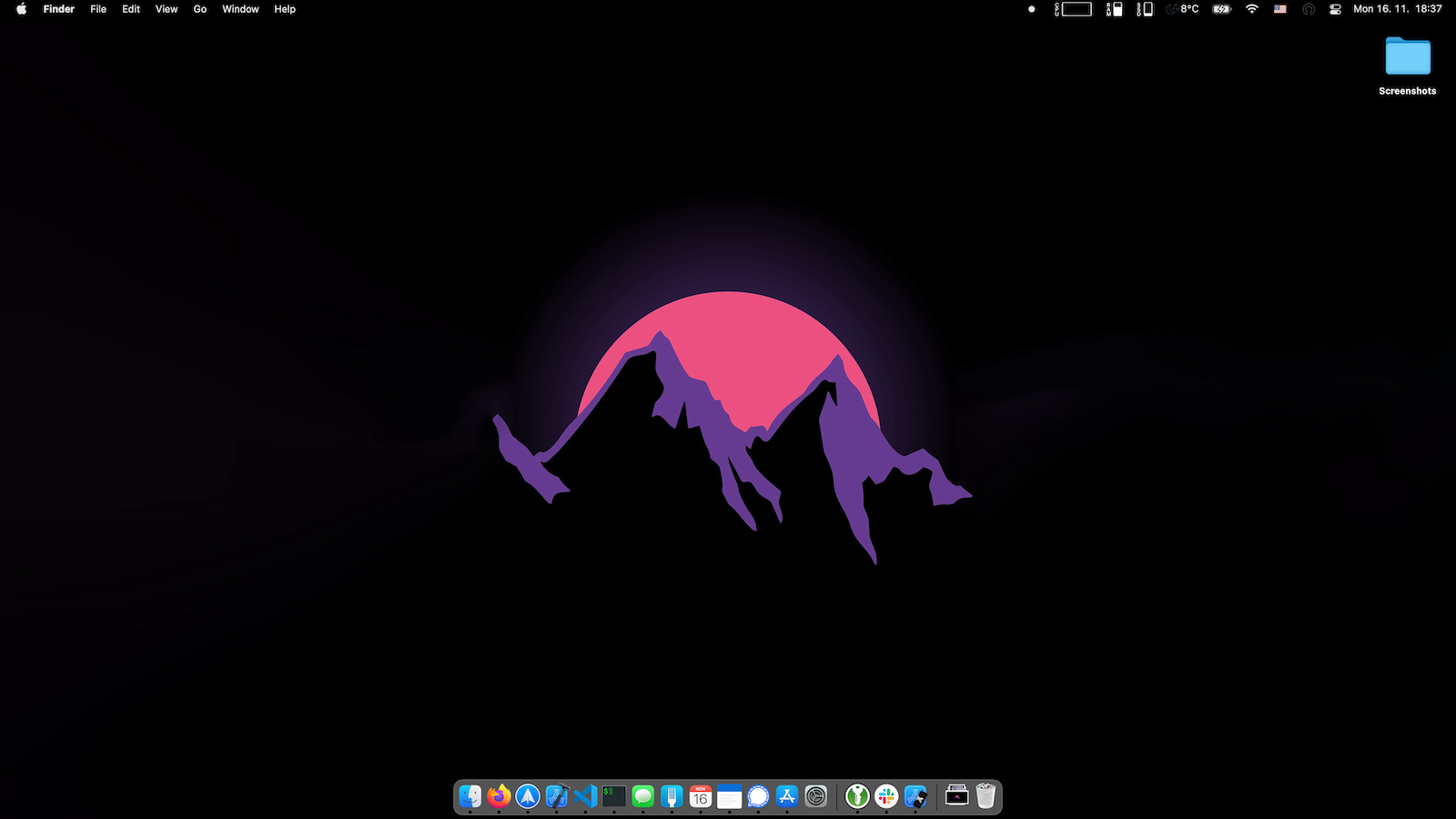The width and height of the screenshot is (1456, 819).
Task: Open Apple Maps
Action: (x=528, y=796)
